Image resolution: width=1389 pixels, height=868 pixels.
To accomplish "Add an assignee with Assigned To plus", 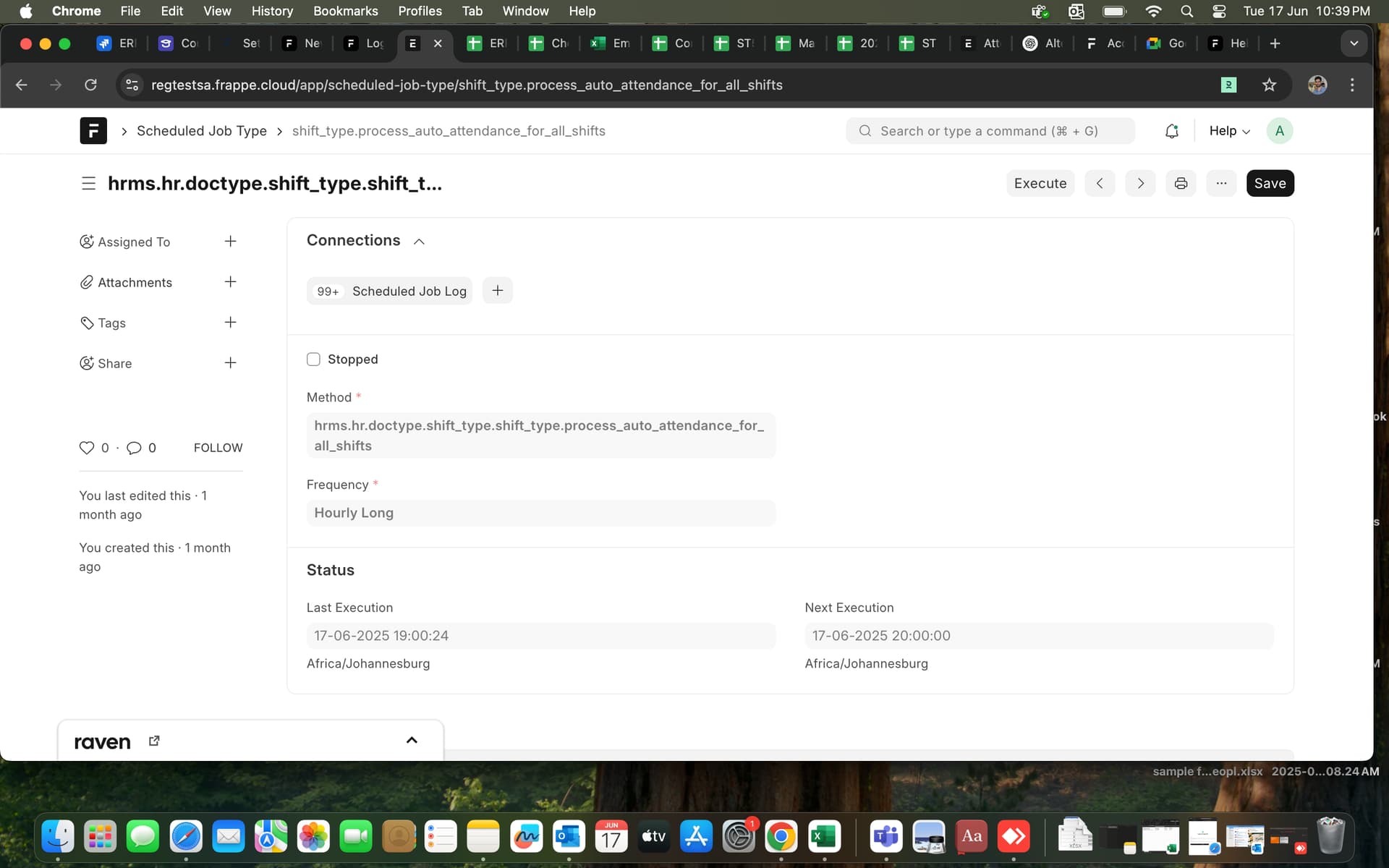I will click(230, 241).
